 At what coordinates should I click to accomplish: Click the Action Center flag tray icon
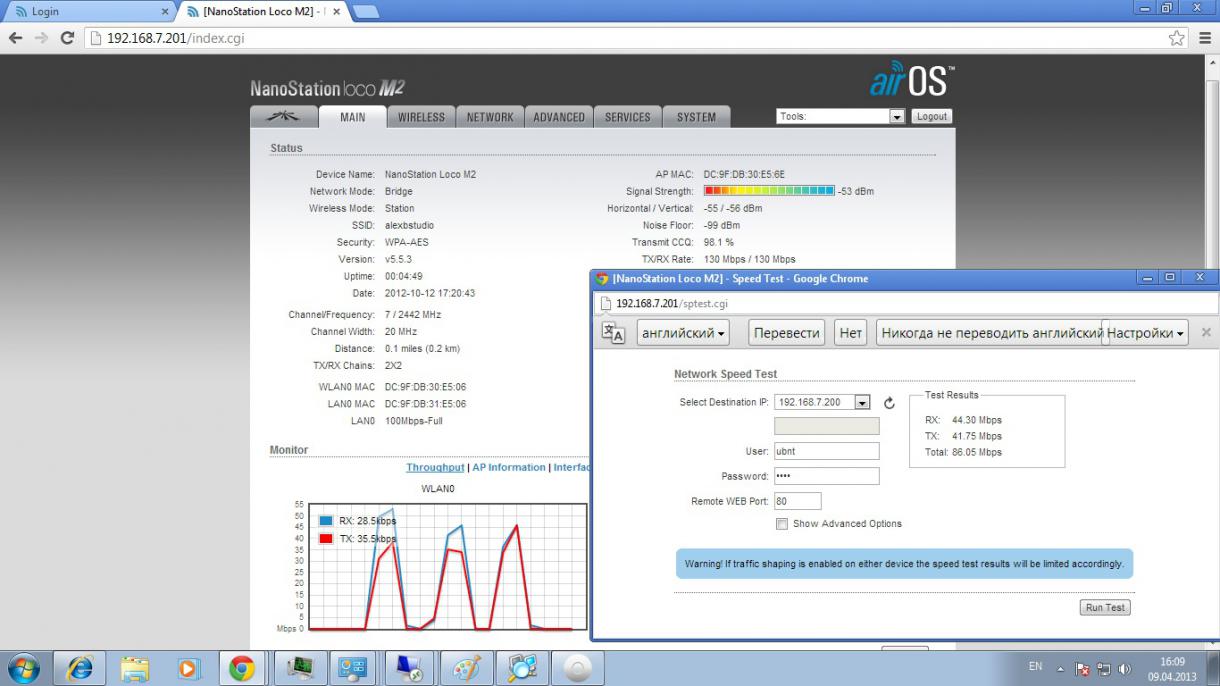[1082, 668]
